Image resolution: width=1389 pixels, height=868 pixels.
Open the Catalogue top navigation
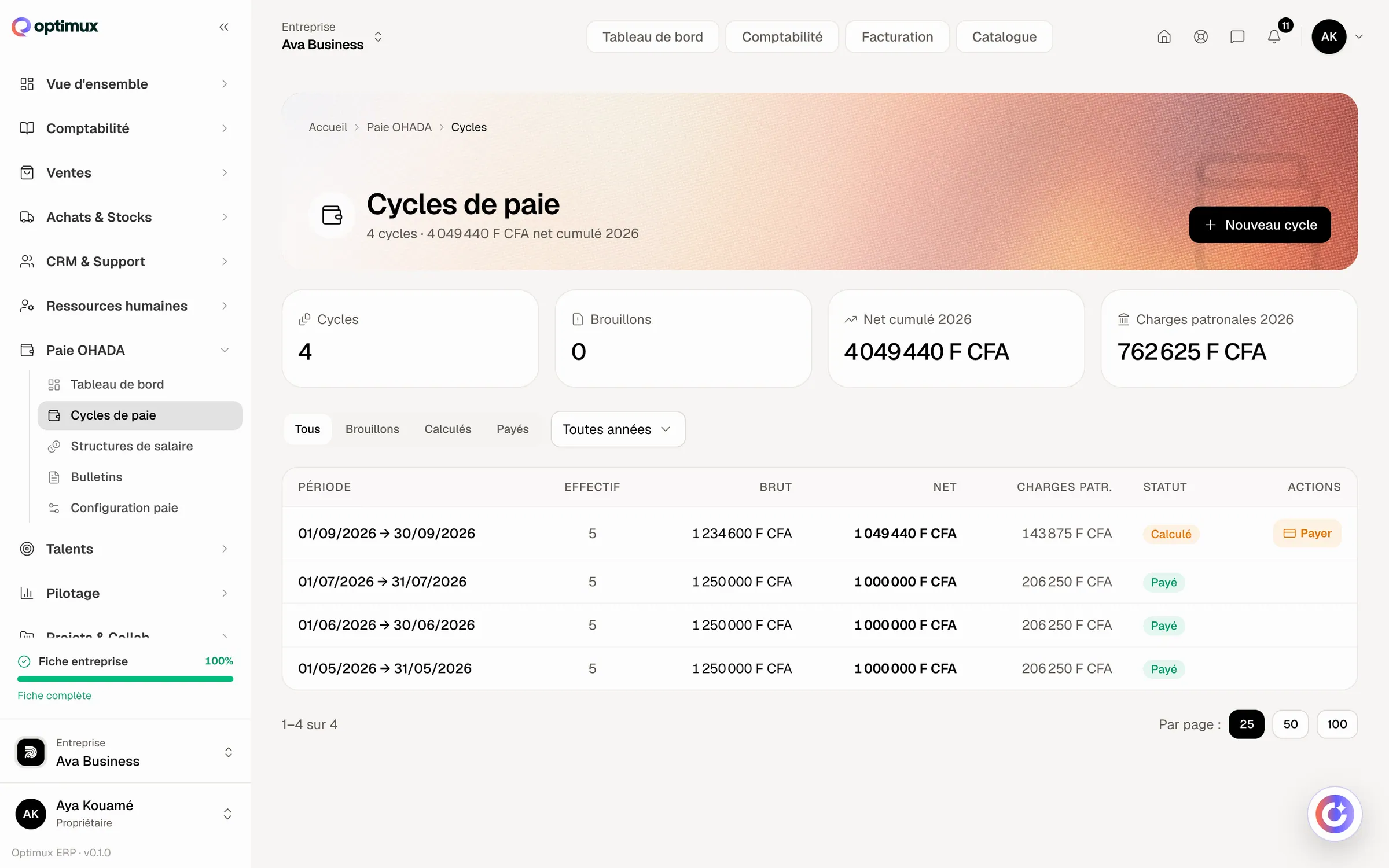(1004, 37)
